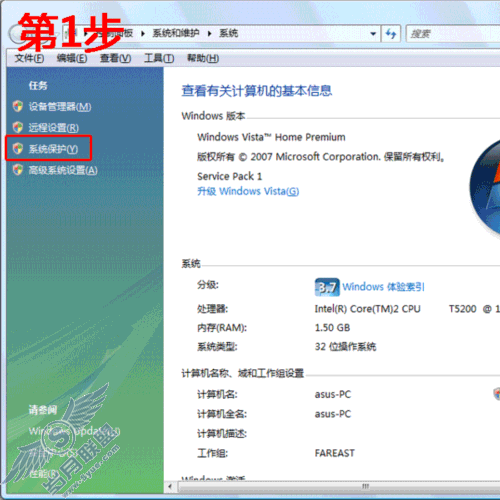Image resolution: width=500 pixels, height=500 pixels.
Task: Click 计算机全名 value 'asus-PC'
Action: [x=333, y=414]
